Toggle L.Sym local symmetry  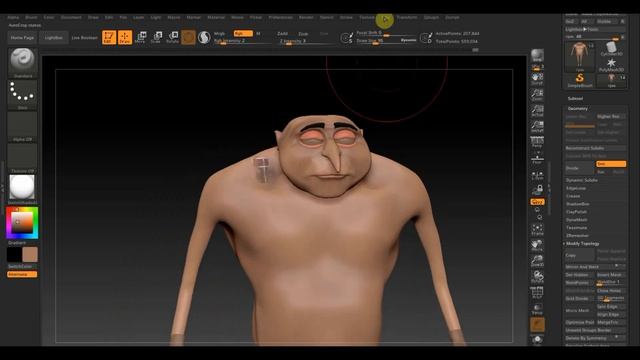tap(537, 176)
